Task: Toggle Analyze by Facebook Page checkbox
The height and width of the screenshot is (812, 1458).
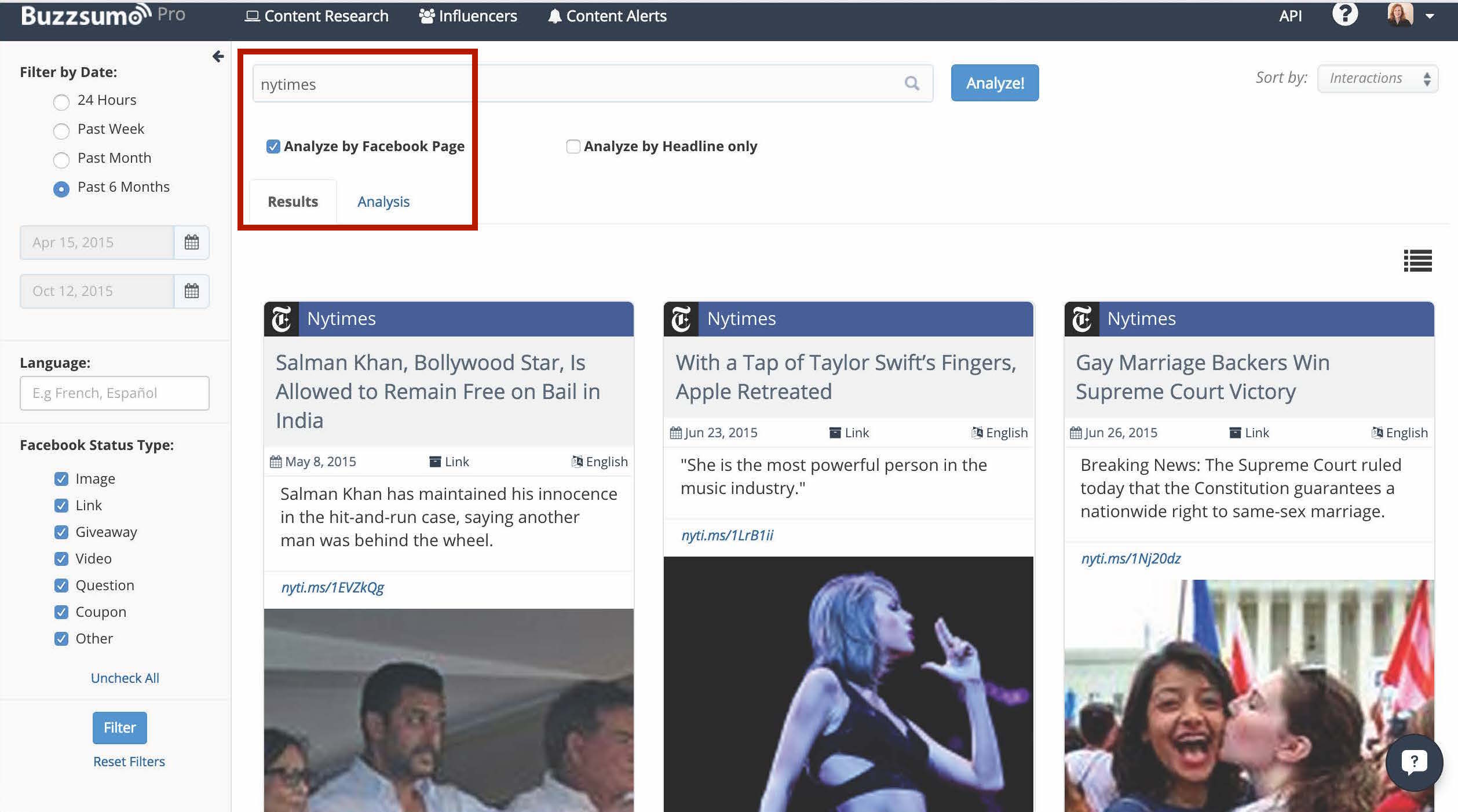Action: 273,147
